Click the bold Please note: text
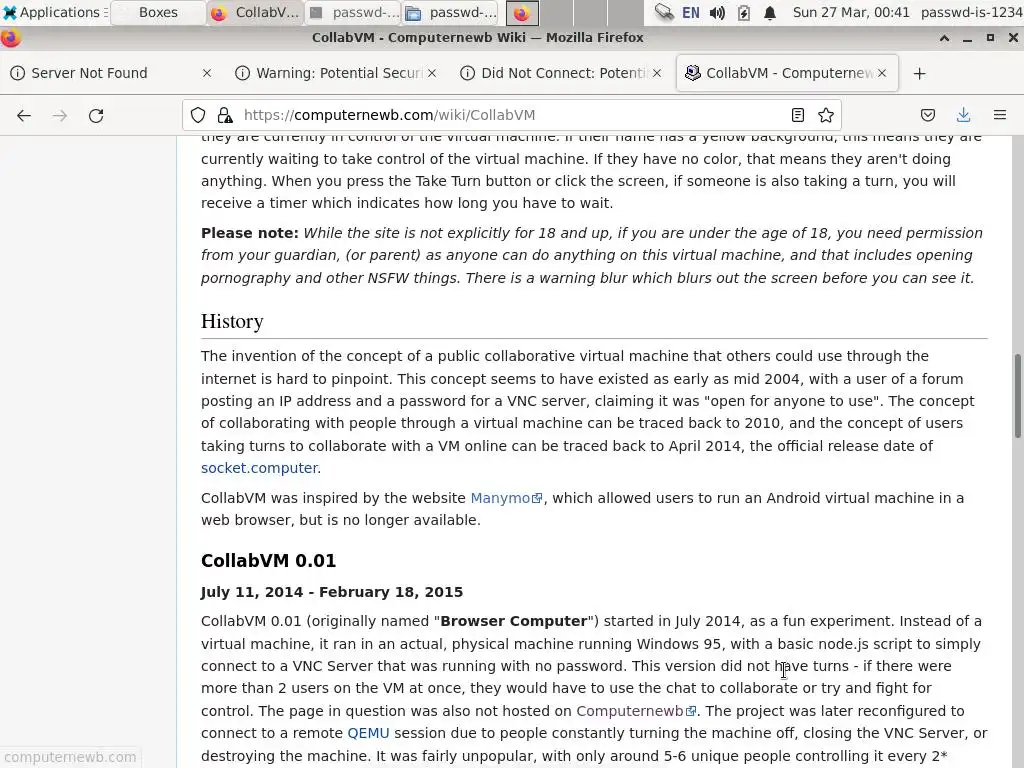The height and width of the screenshot is (768, 1024). tap(249, 233)
